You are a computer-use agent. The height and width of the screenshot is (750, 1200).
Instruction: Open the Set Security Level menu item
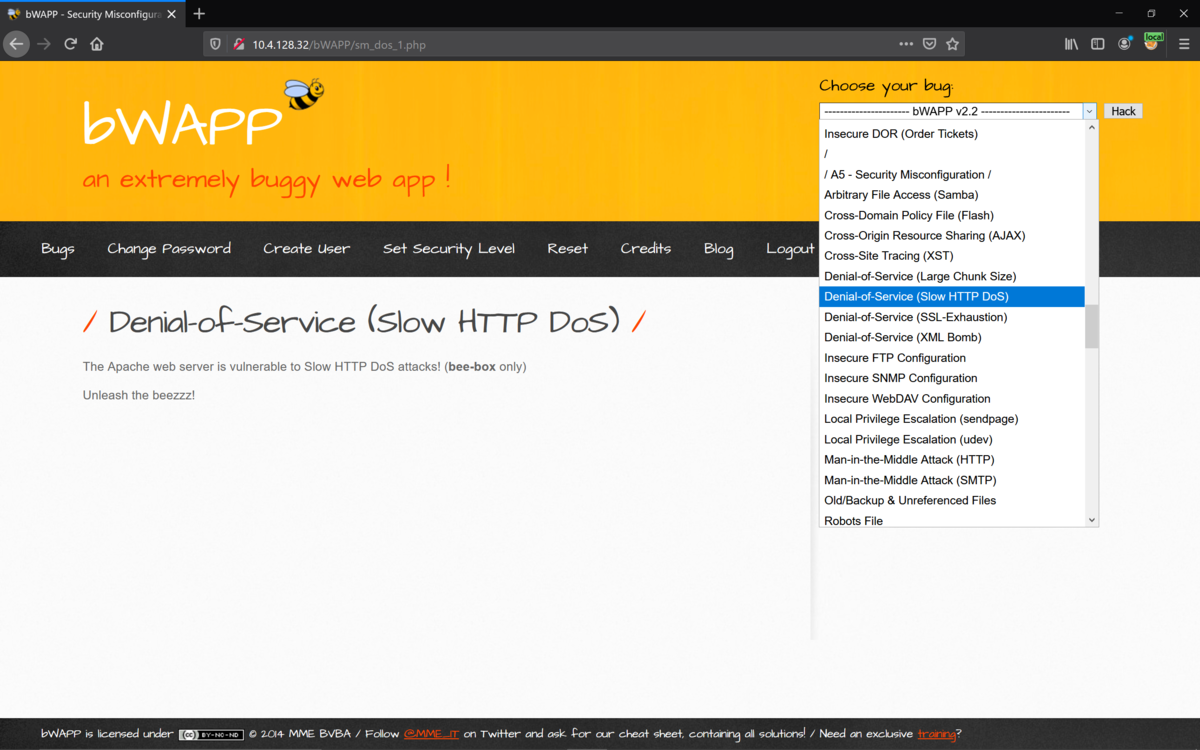tap(449, 249)
